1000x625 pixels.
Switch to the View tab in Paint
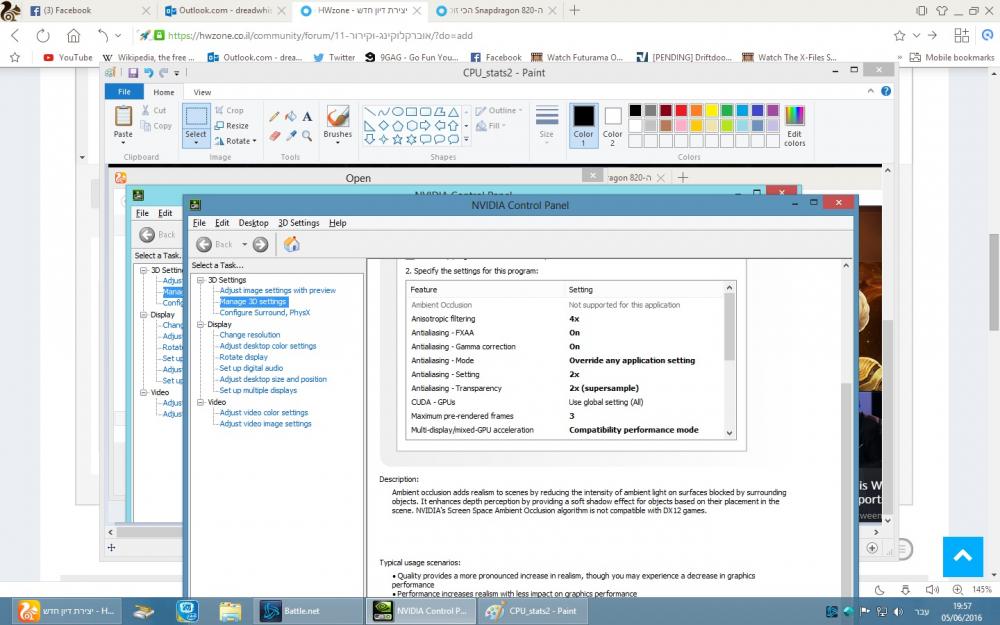(202, 92)
